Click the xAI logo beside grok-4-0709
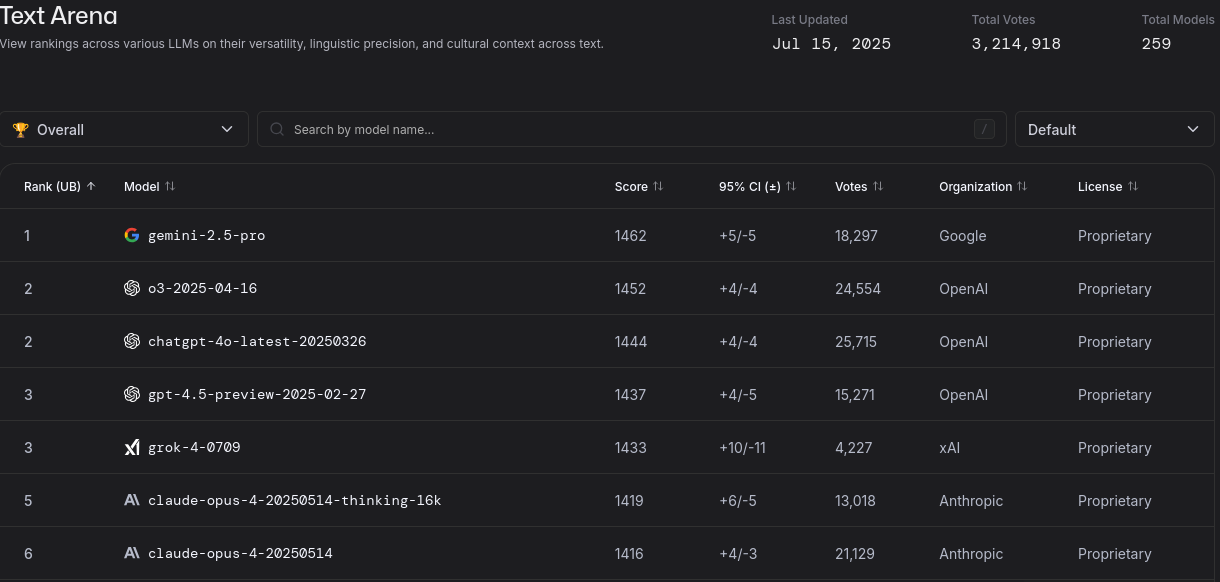 131,448
